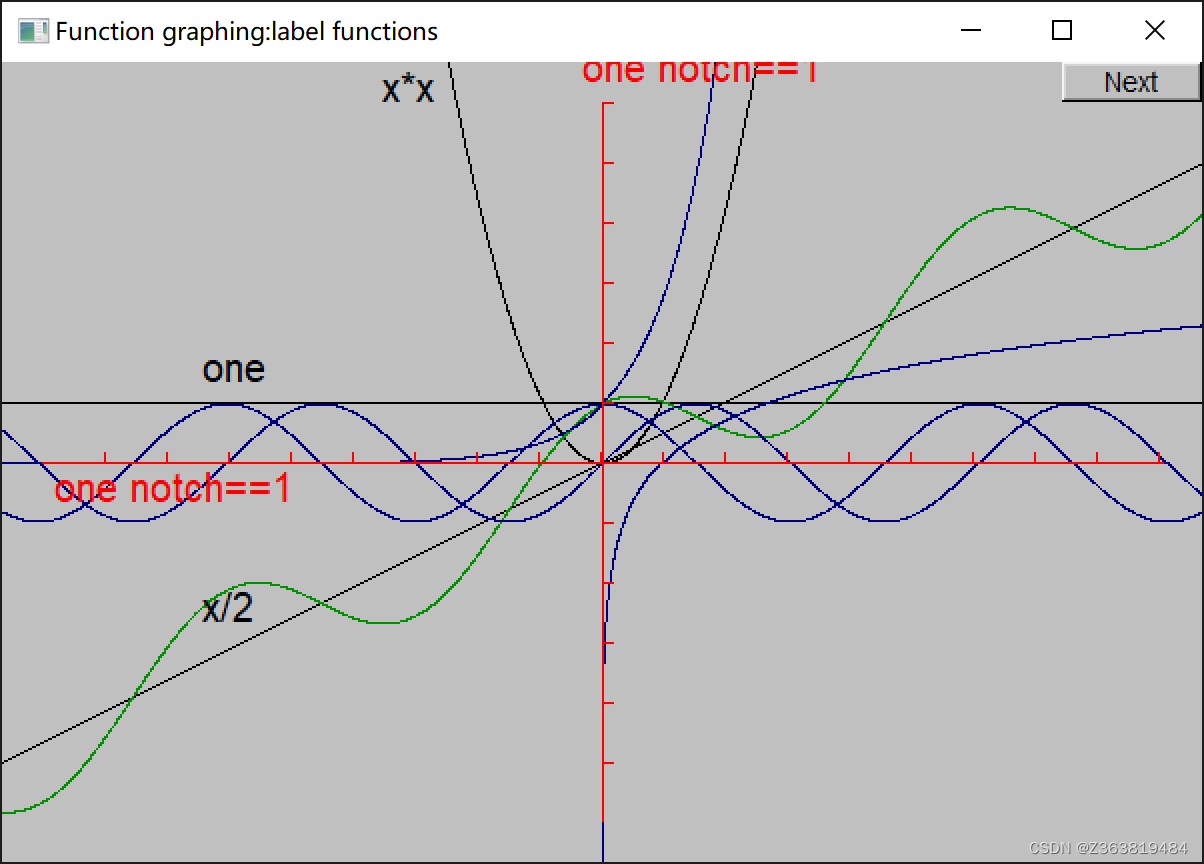The image size is (1204, 864).
Task: Click the title "Function graphing:label functions"
Action: [247, 31]
